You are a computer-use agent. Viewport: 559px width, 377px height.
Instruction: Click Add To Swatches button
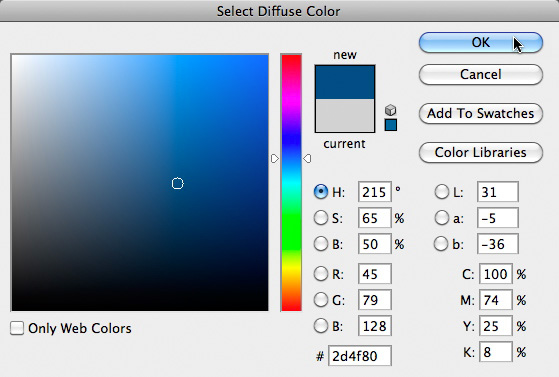pos(481,113)
